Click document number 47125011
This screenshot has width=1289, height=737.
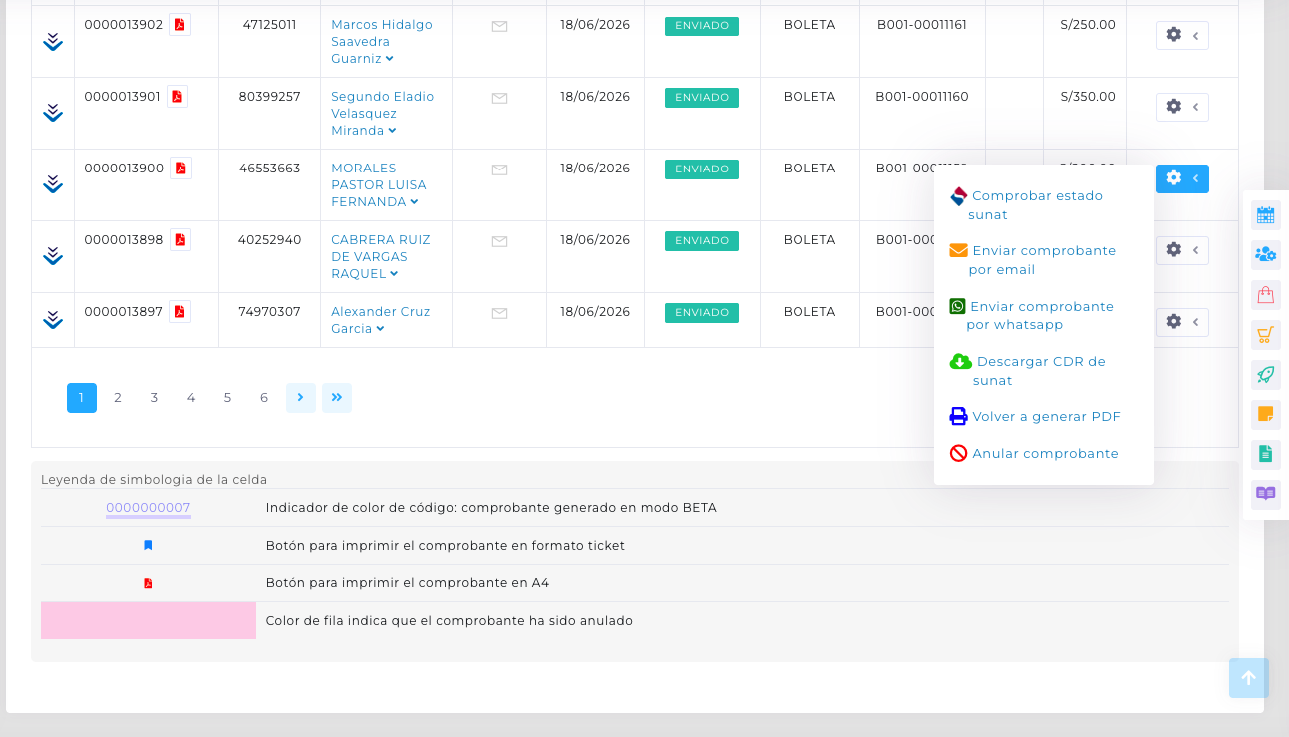click(270, 25)
